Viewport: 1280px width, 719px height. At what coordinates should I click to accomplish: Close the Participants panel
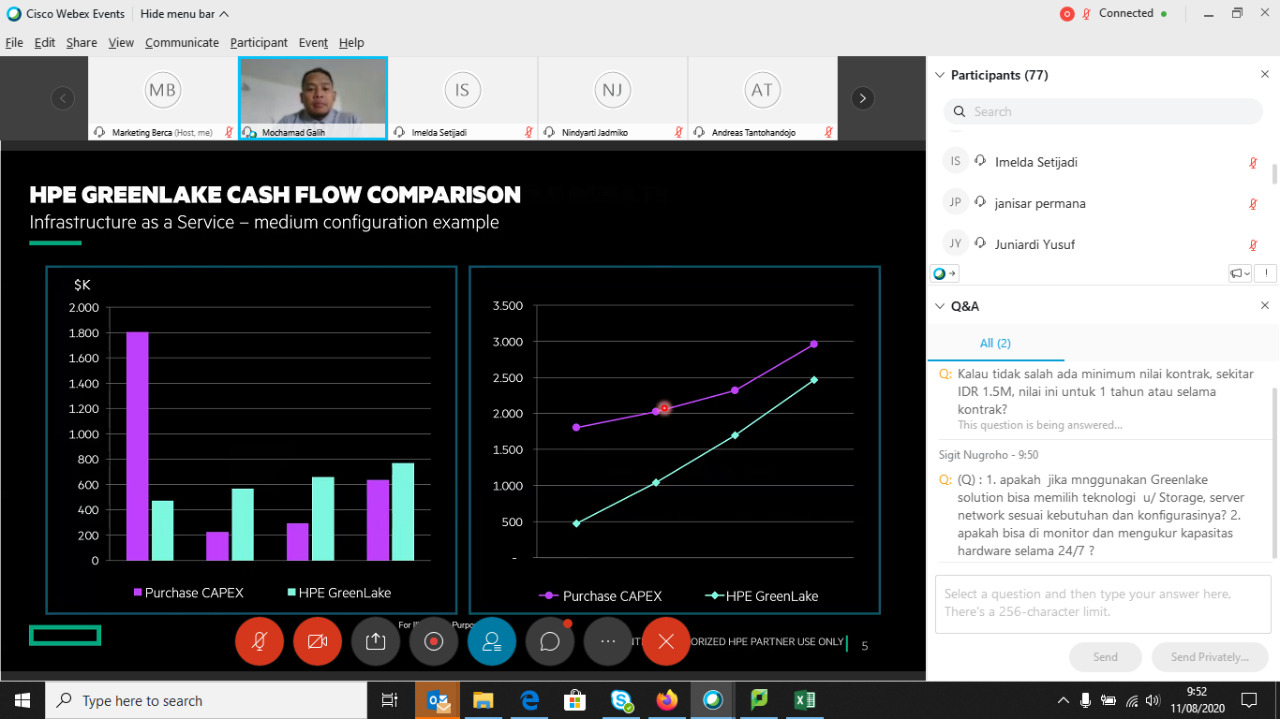[x=1265, y=75]
